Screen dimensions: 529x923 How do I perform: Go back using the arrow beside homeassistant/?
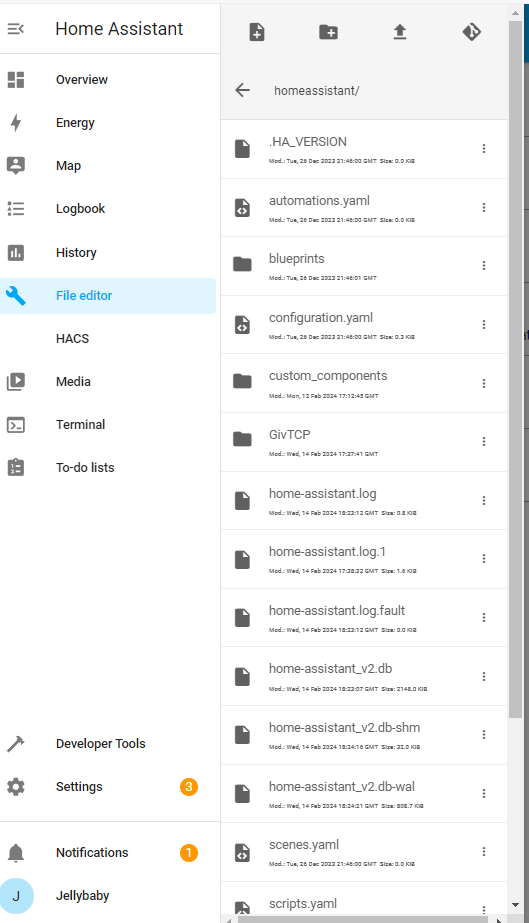[x=242, y=90]
